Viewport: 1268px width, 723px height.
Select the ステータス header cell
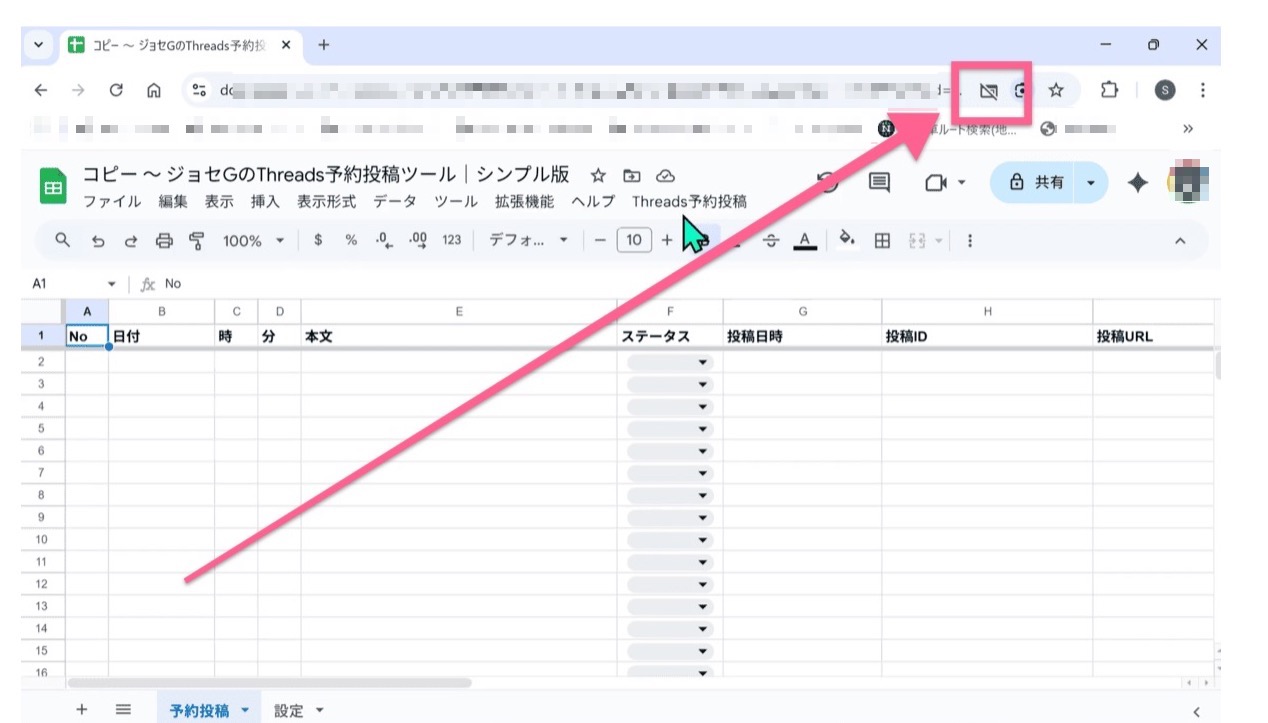click(670, 336)
